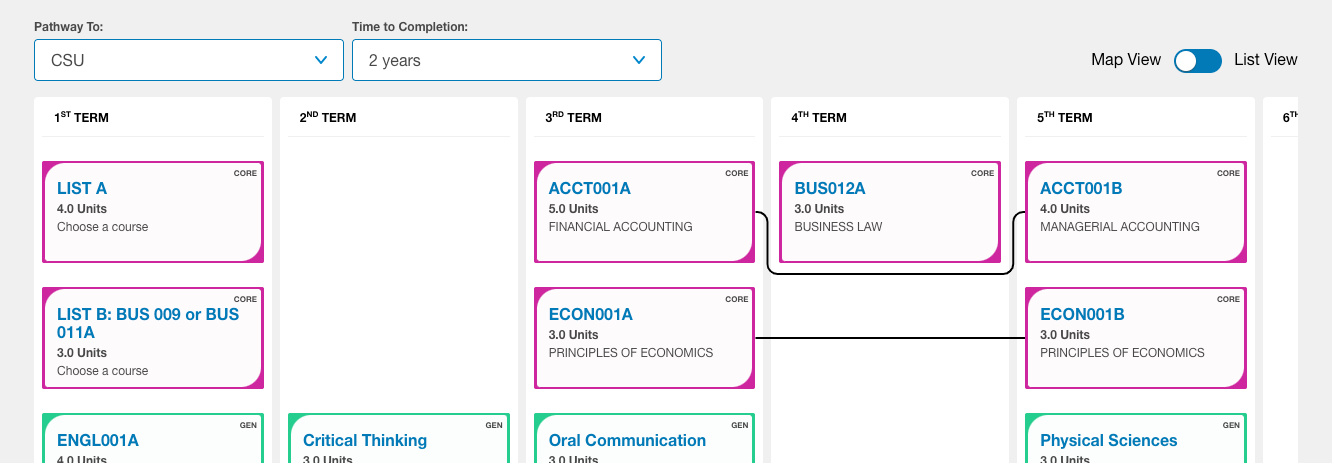Click the chevron arrow beside 2 years

coord(639,60)
